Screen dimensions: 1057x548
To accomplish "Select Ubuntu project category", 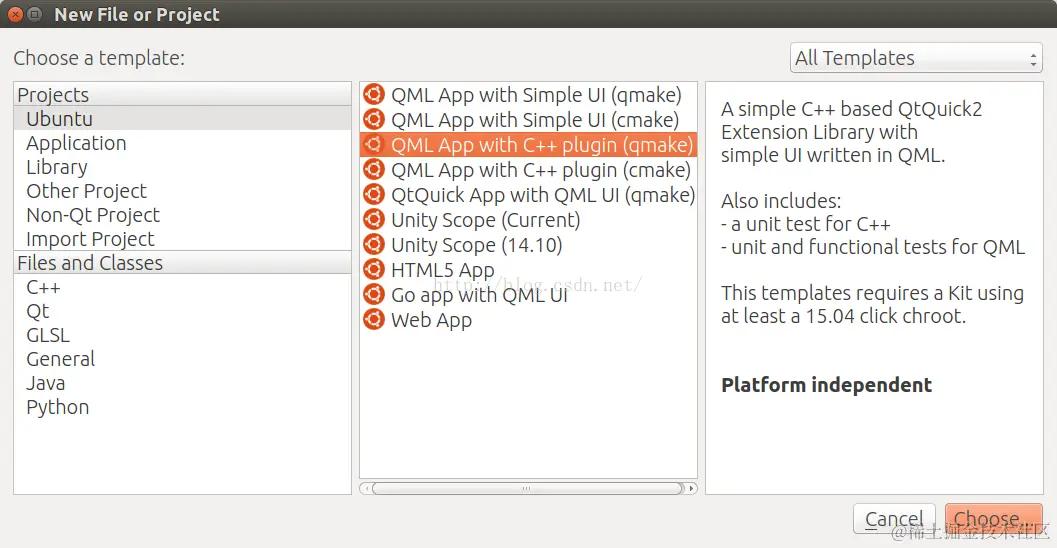I will (182, 119).
